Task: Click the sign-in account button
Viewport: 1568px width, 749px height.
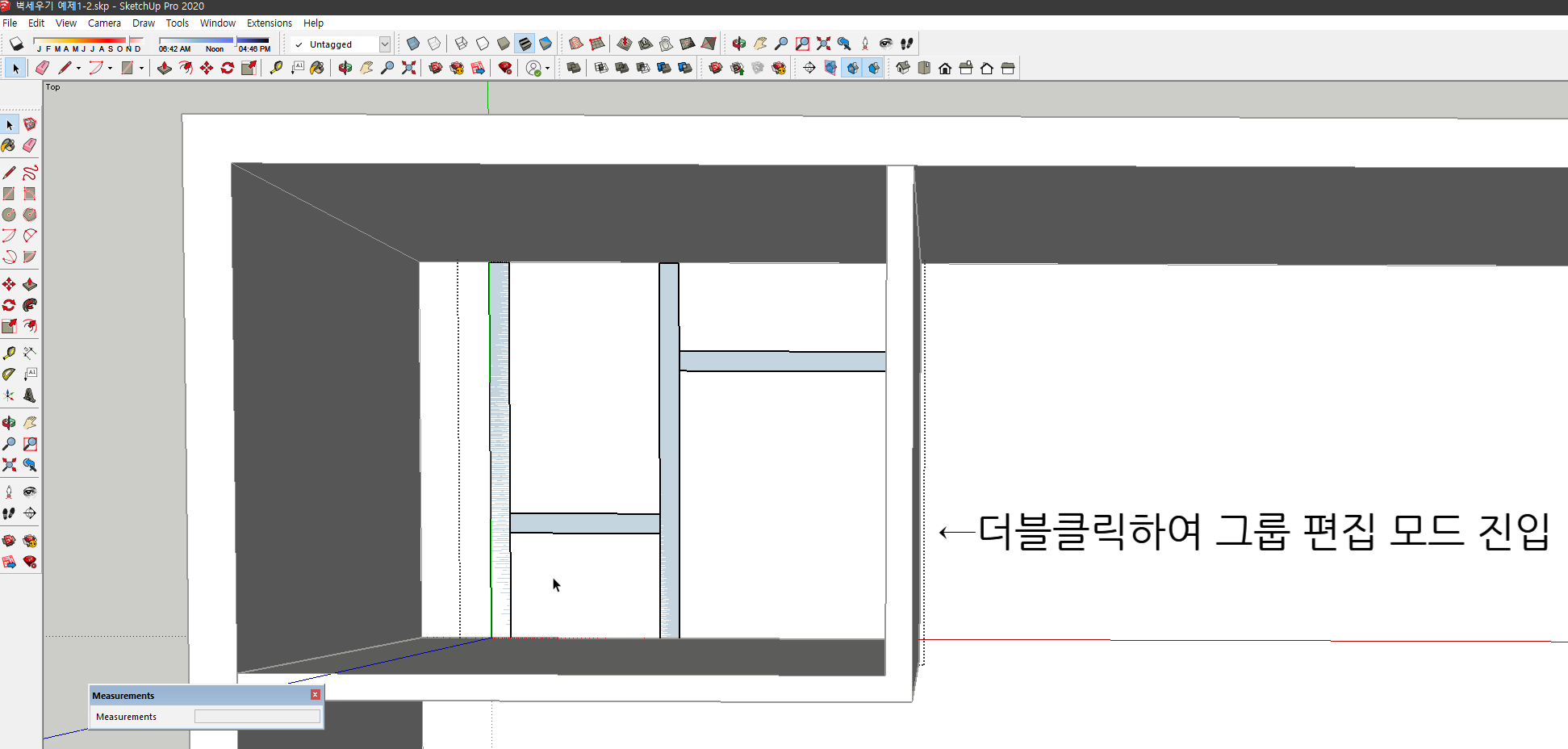Action: tap(533, 68)
